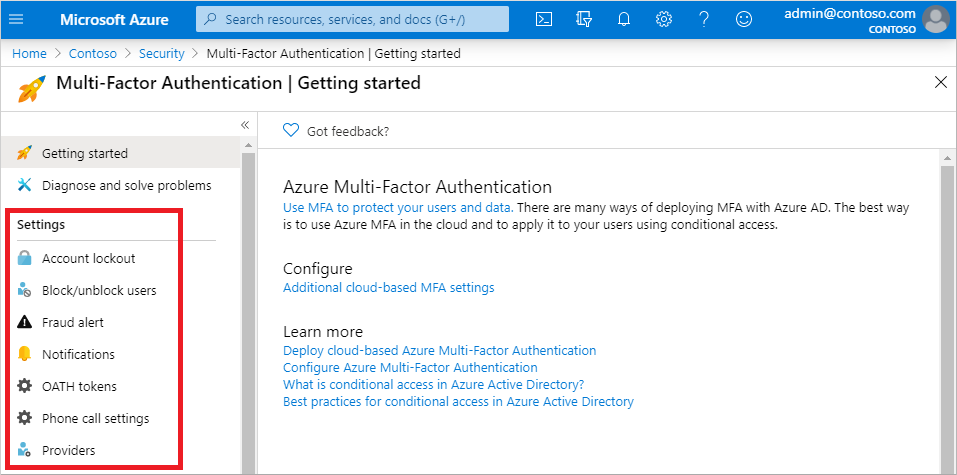Select Notifications in Settings menu
This screenshot has width=957, height=475.
[78, 355]
